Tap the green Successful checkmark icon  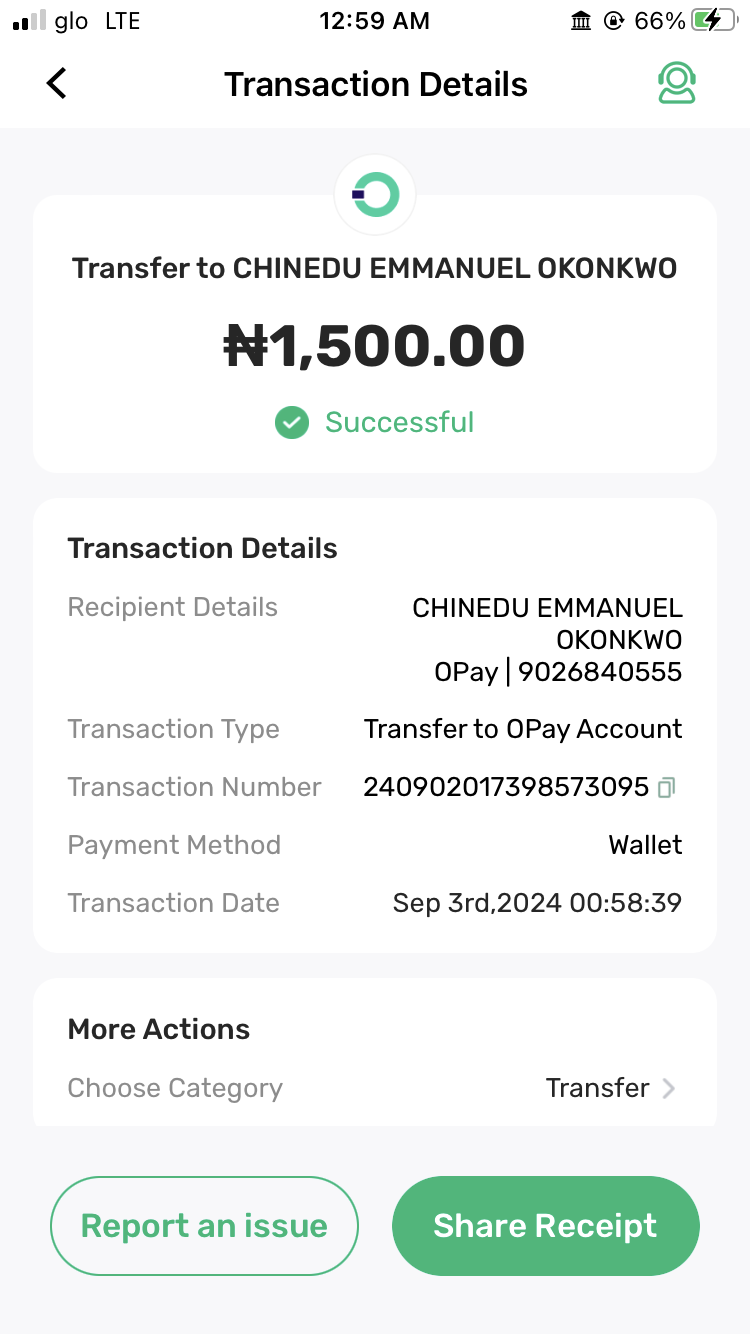[291, 422]
